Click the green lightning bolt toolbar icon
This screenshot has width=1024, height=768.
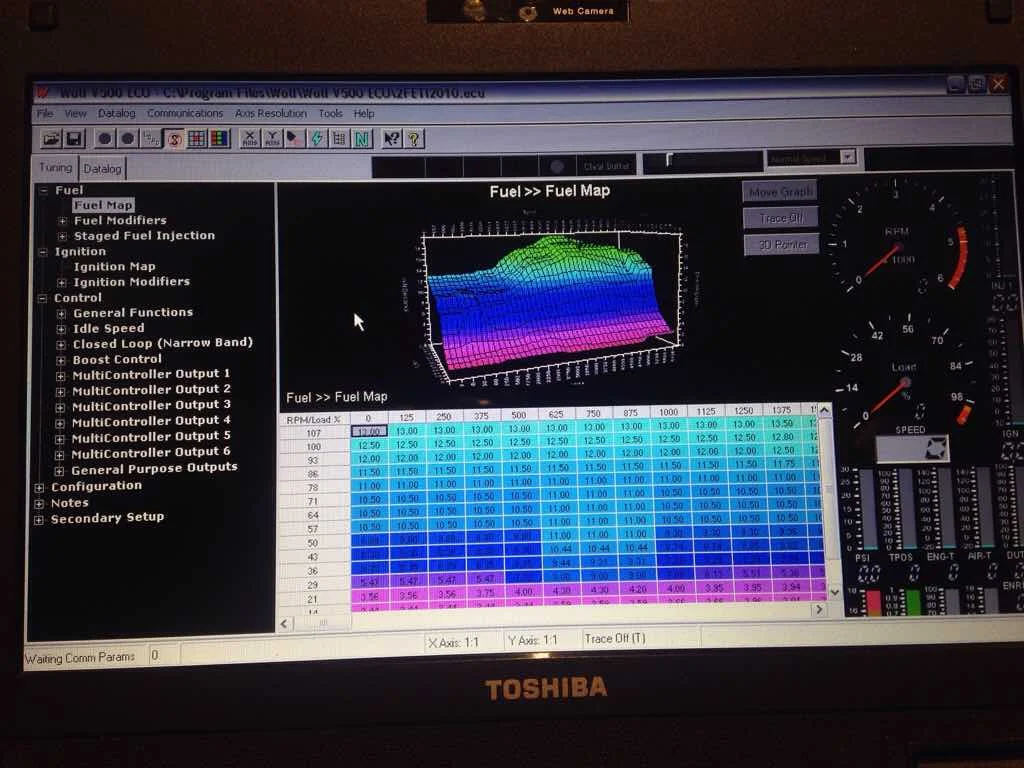(317, 139)
